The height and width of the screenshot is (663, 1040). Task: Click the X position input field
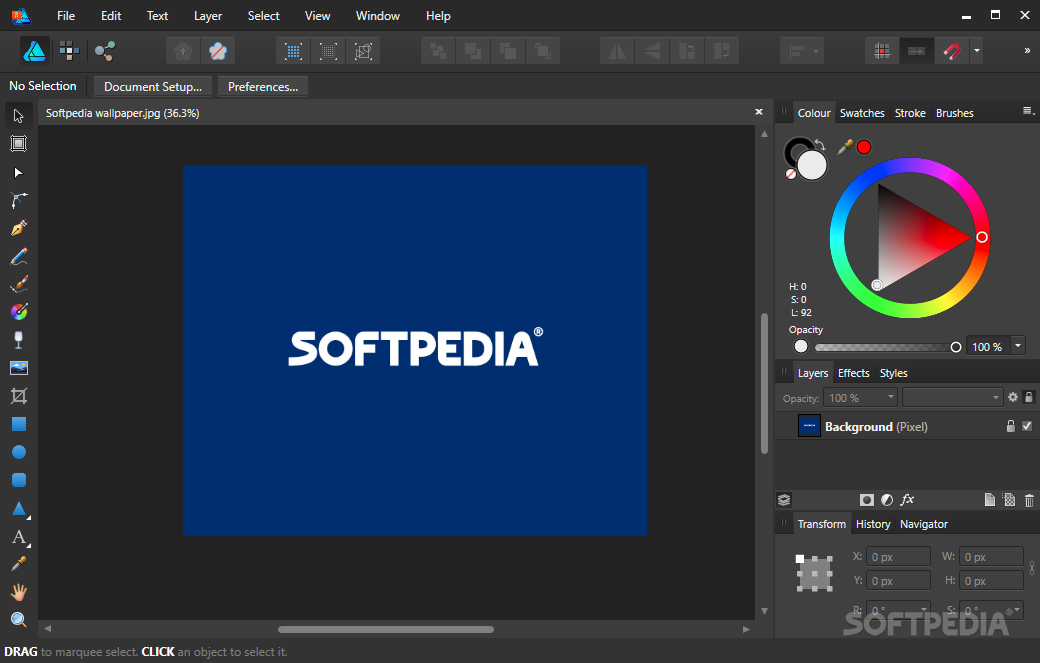click(898, 557)
